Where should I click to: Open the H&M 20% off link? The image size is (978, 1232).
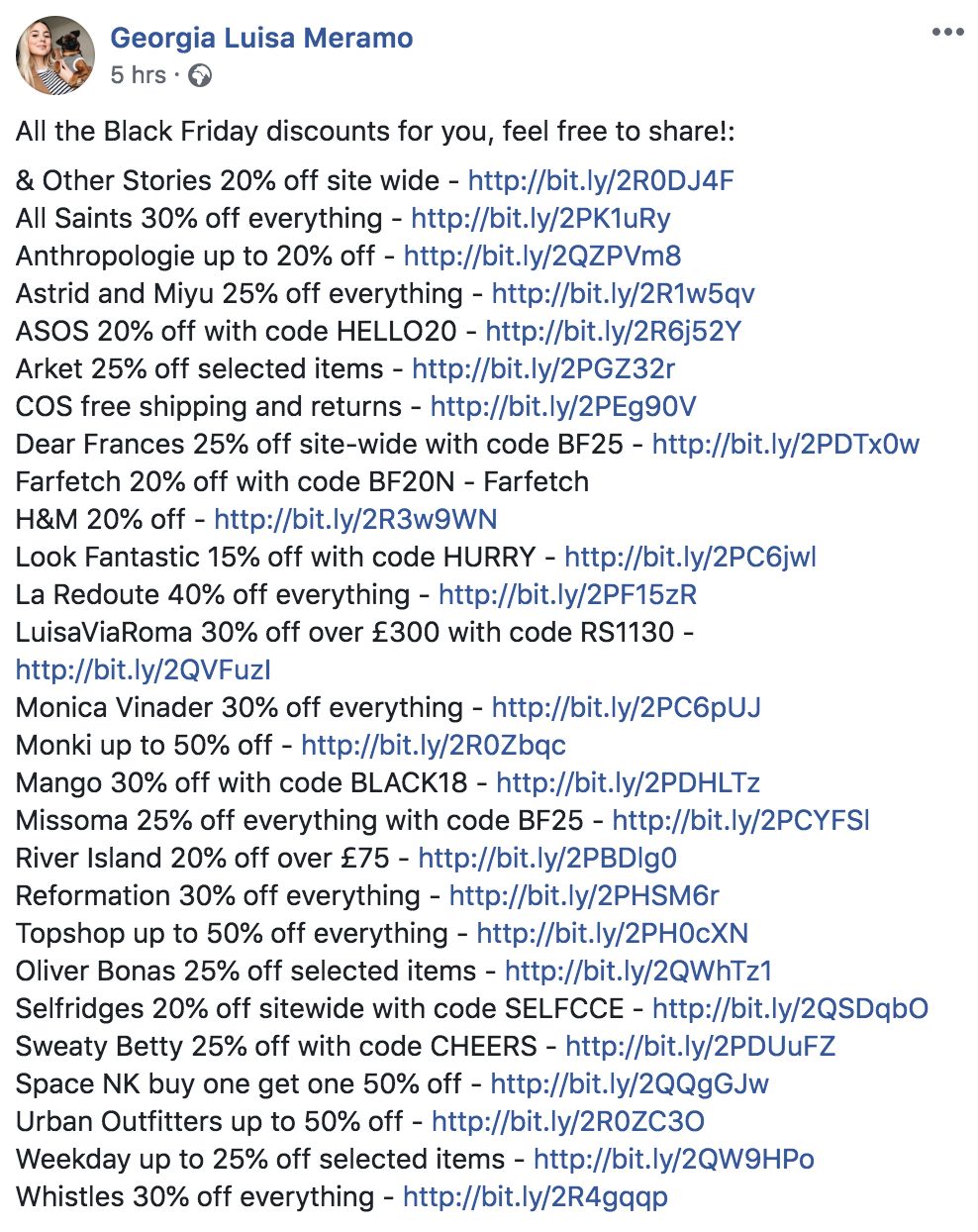pyautogui.click(x=355, y=520)
